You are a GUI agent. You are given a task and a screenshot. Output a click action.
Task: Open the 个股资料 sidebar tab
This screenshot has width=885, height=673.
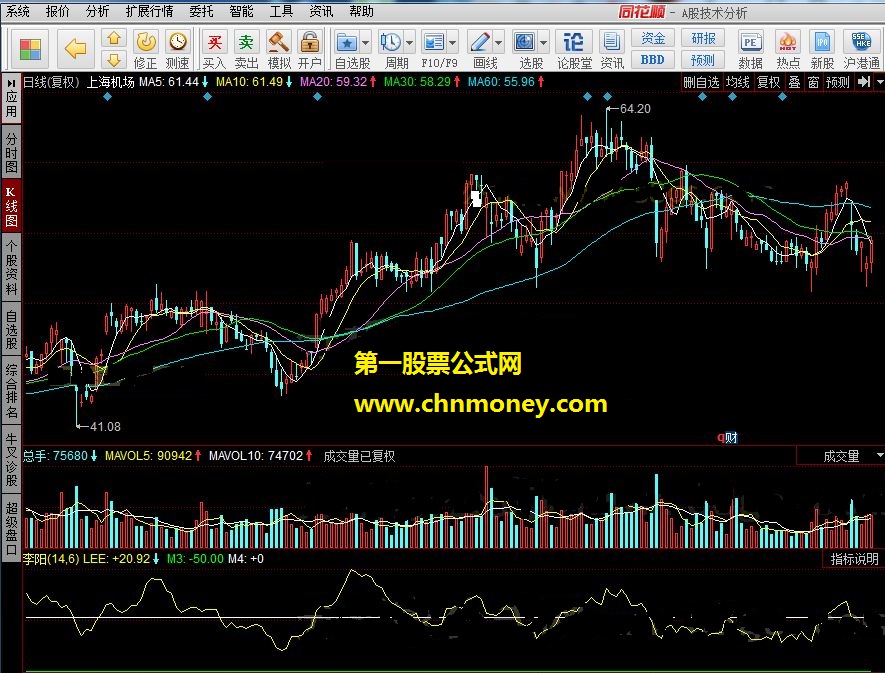tap(11, 267)
